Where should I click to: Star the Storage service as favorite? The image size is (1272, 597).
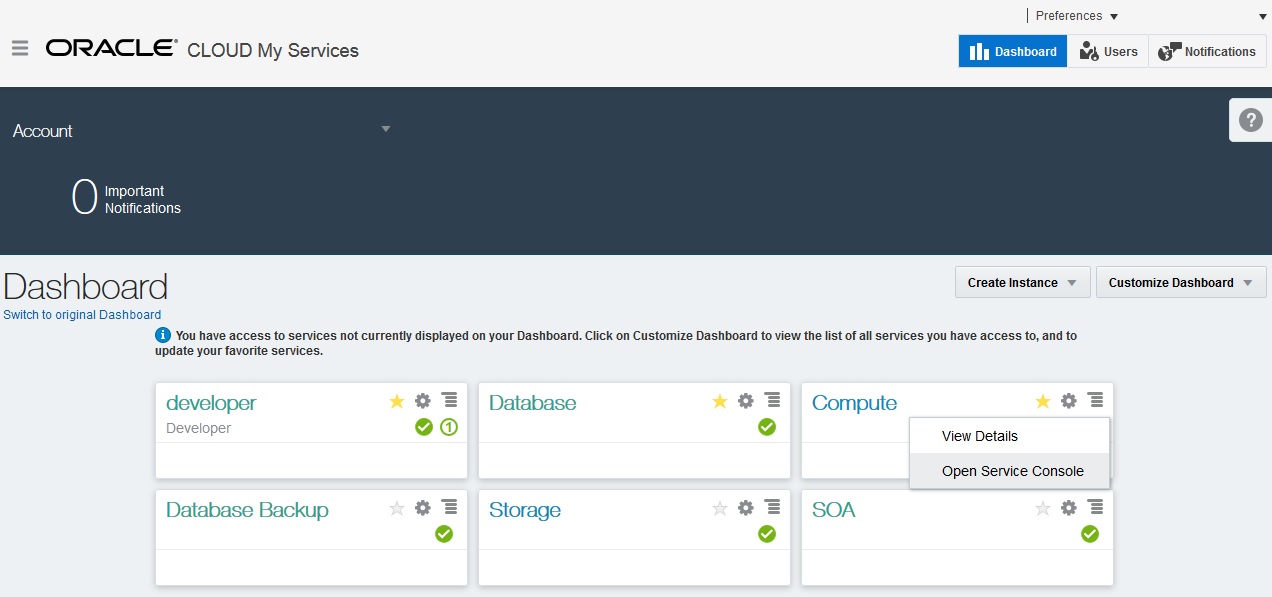(719, 507)
